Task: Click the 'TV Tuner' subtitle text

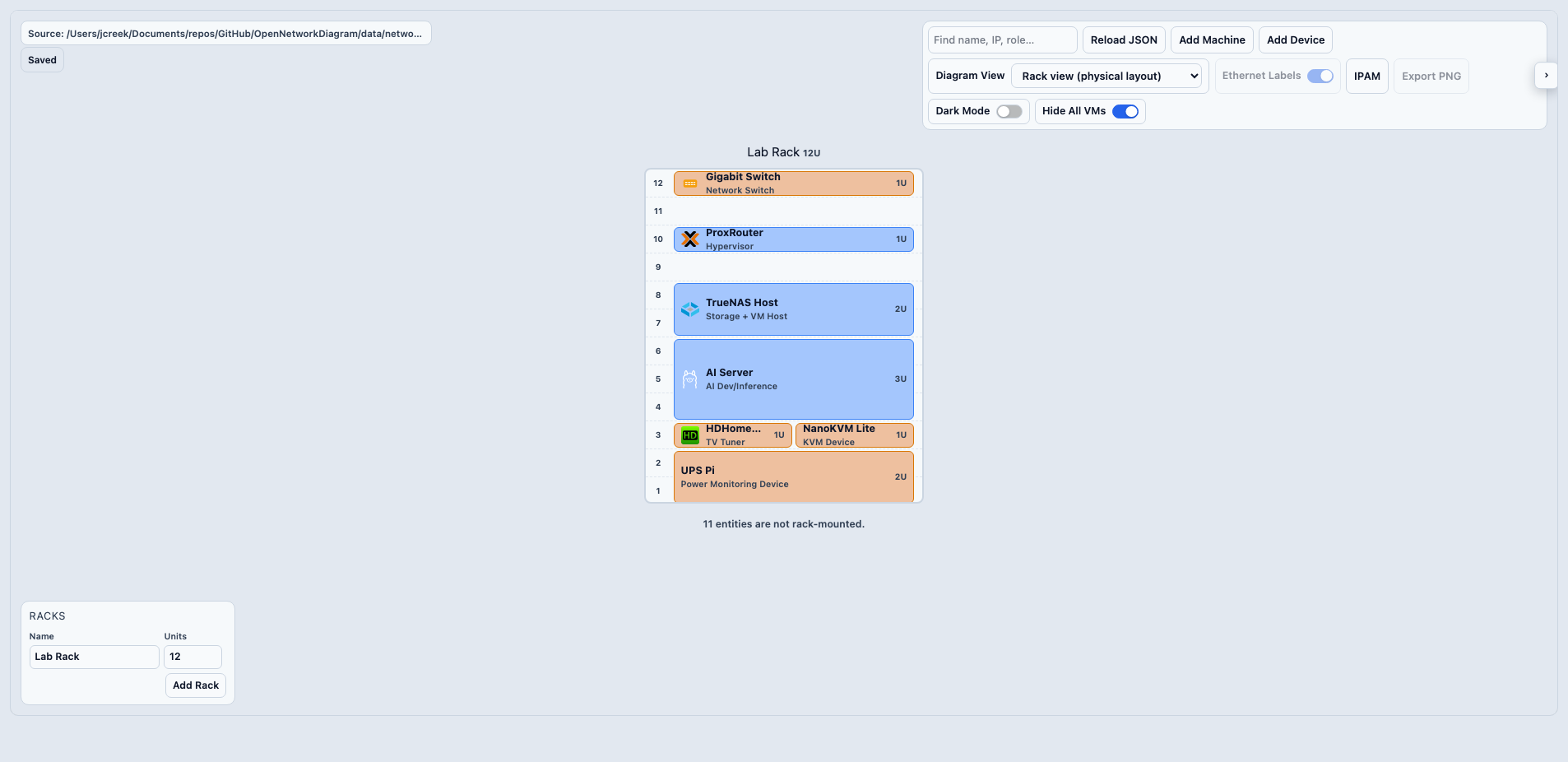Action: pyautogui.click(x=725, y=443)
